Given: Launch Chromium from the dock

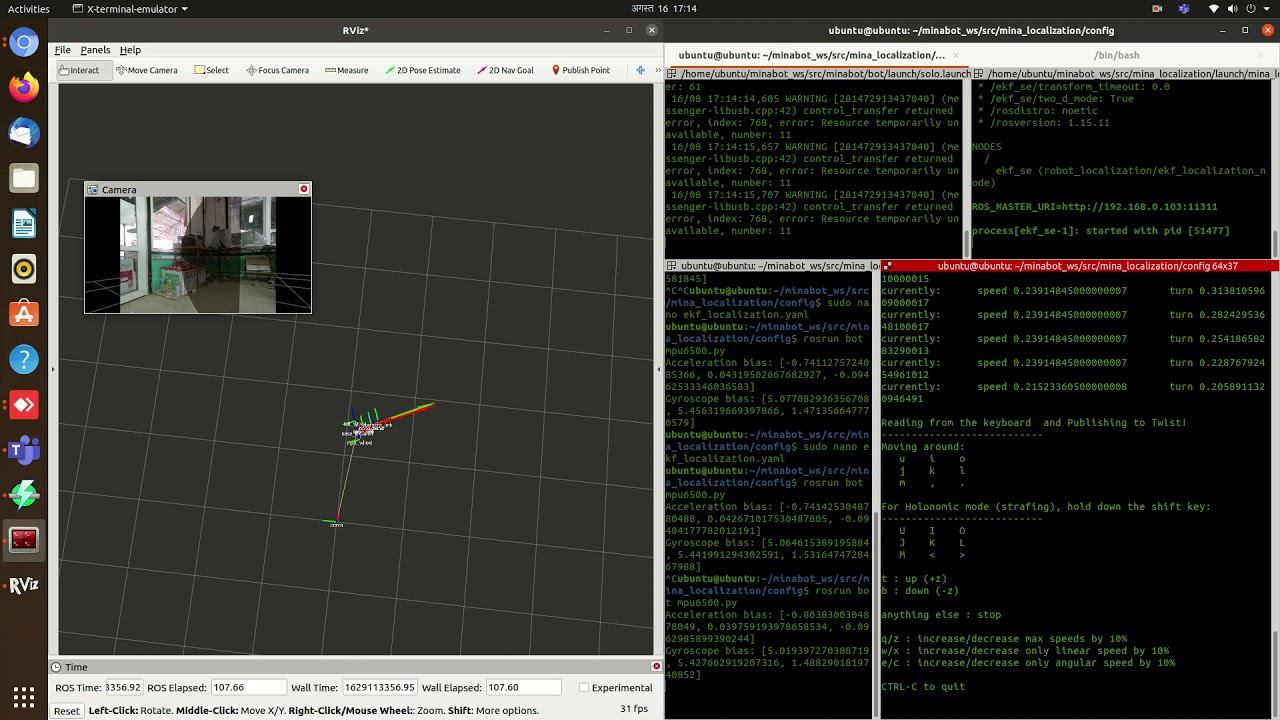Looking at the screenshot, I should click(24, 42).
